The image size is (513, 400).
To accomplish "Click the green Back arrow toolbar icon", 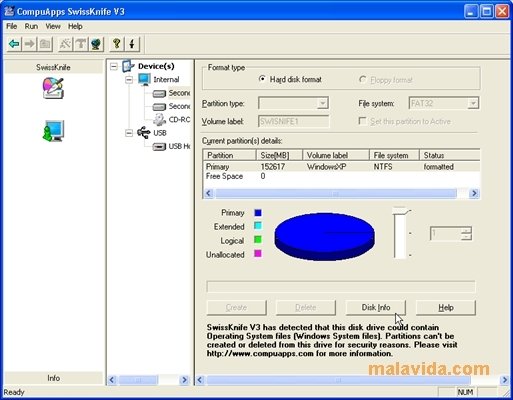I will tap(14, 44).
